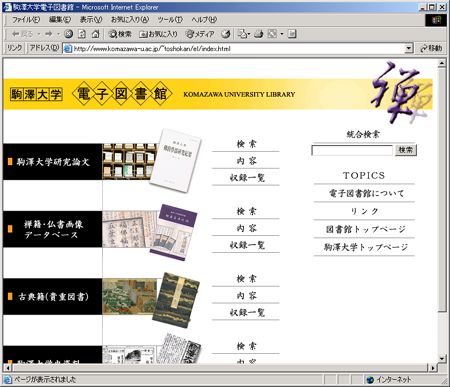
Task: Open the 図書館トップページ link
Action: pyautogui.click(x=366, y=229)
